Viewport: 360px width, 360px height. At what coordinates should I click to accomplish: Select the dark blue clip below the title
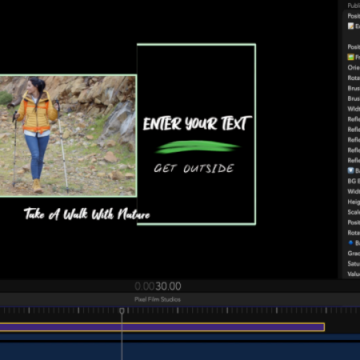pyautogui.click(x=180, y=351)
